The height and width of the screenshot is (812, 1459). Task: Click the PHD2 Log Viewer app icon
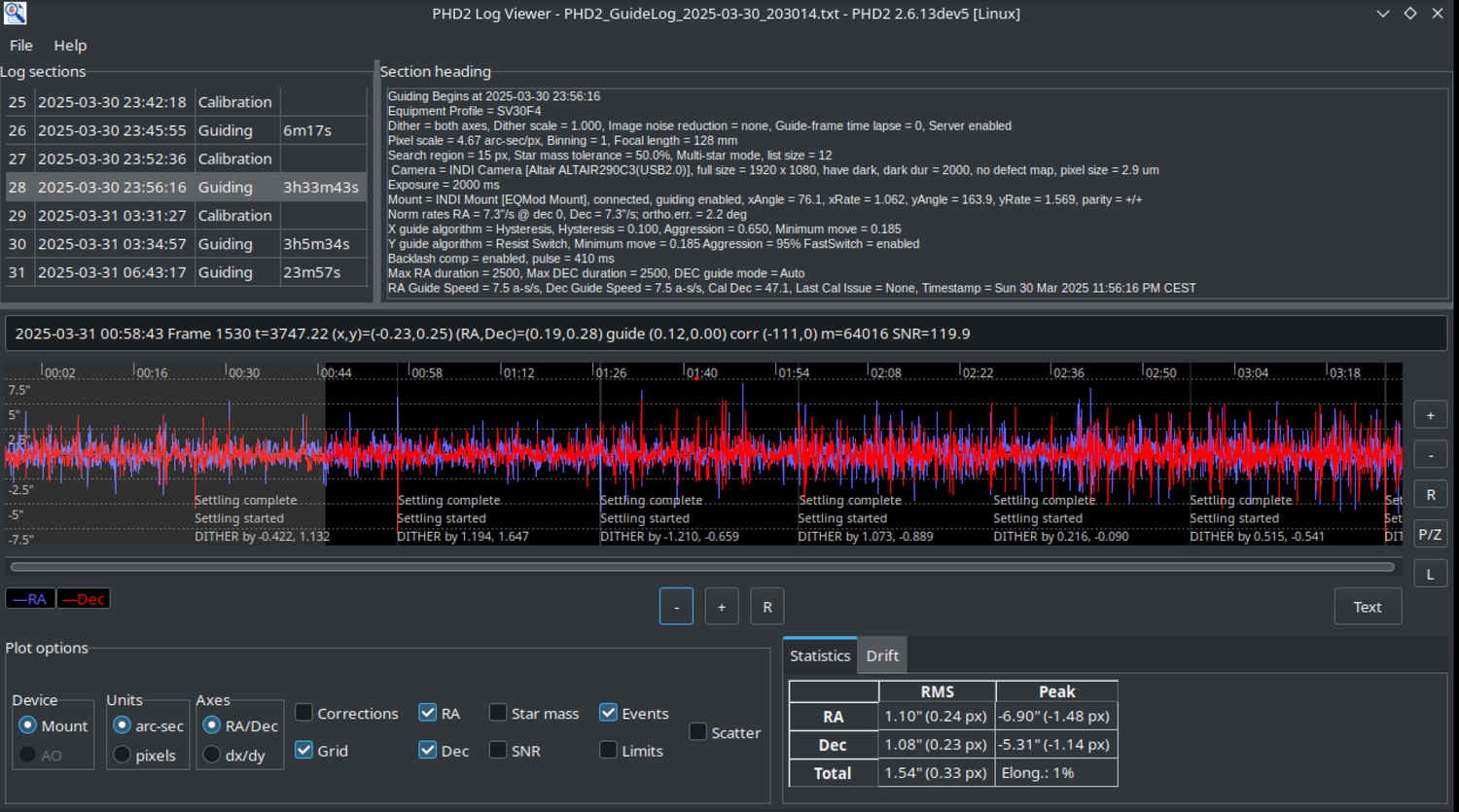15,14
